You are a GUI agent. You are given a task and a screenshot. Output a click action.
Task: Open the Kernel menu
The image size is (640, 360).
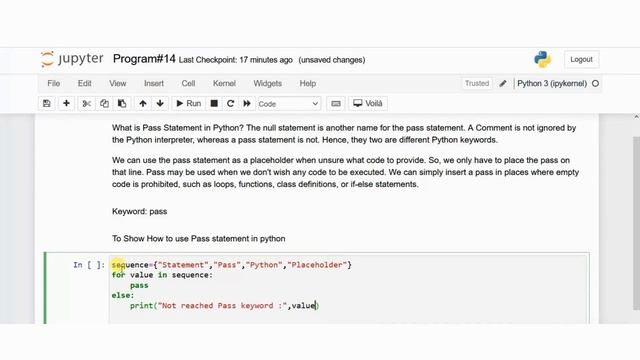224,83
